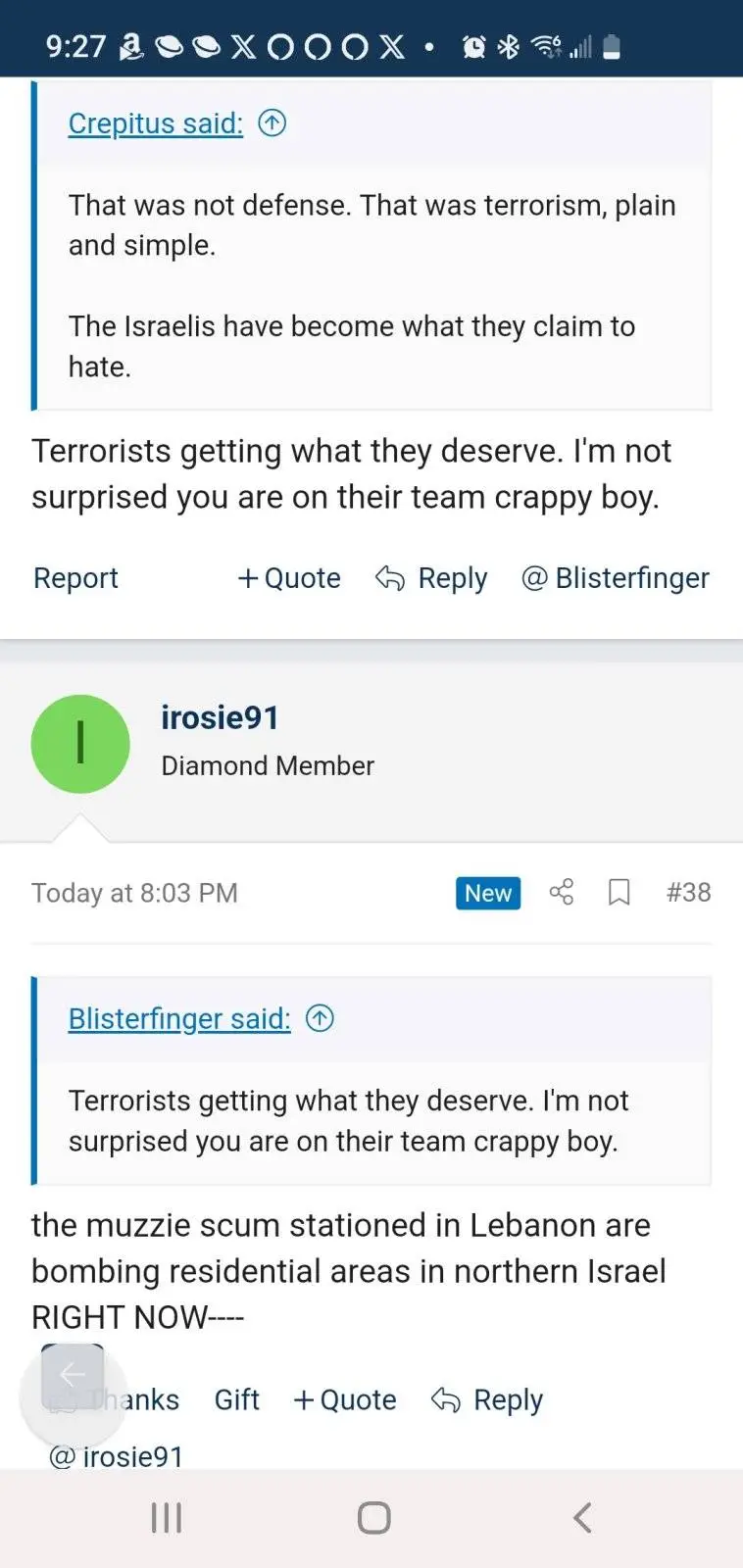The width and height of the screenshot is (743, 1568).
Task: Toggle +Quote on irosie91's post
Action: [345, 1399]
